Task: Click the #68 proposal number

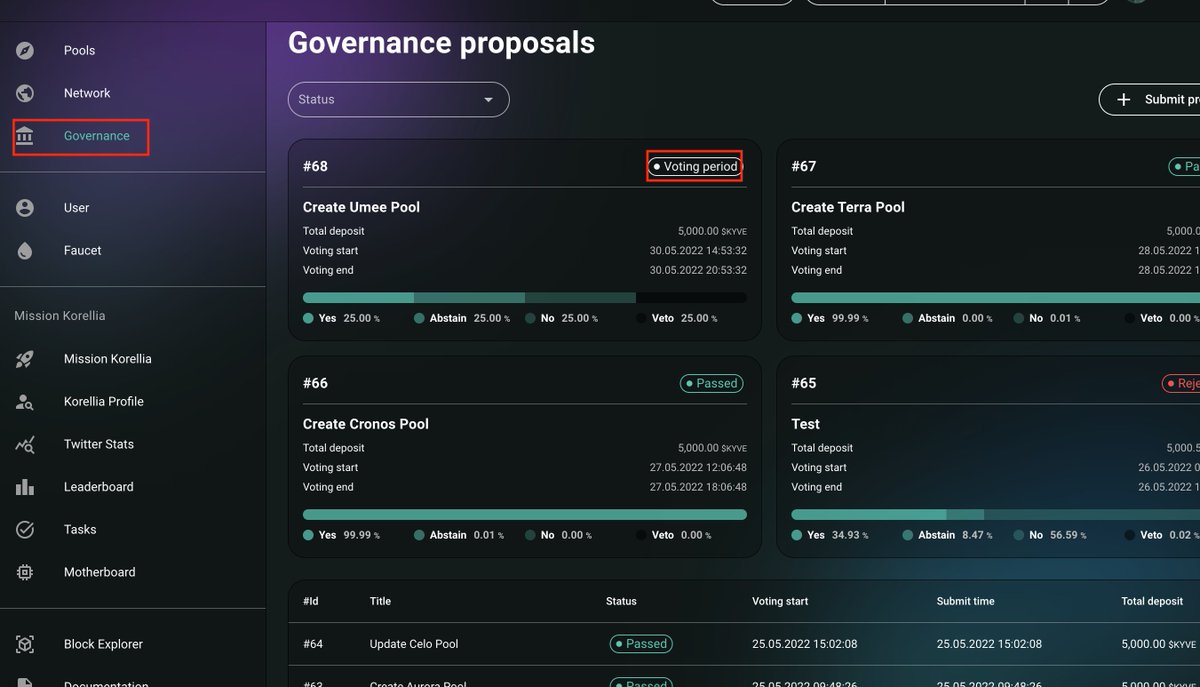Action: pyautogui.click(x=315, y=166)
